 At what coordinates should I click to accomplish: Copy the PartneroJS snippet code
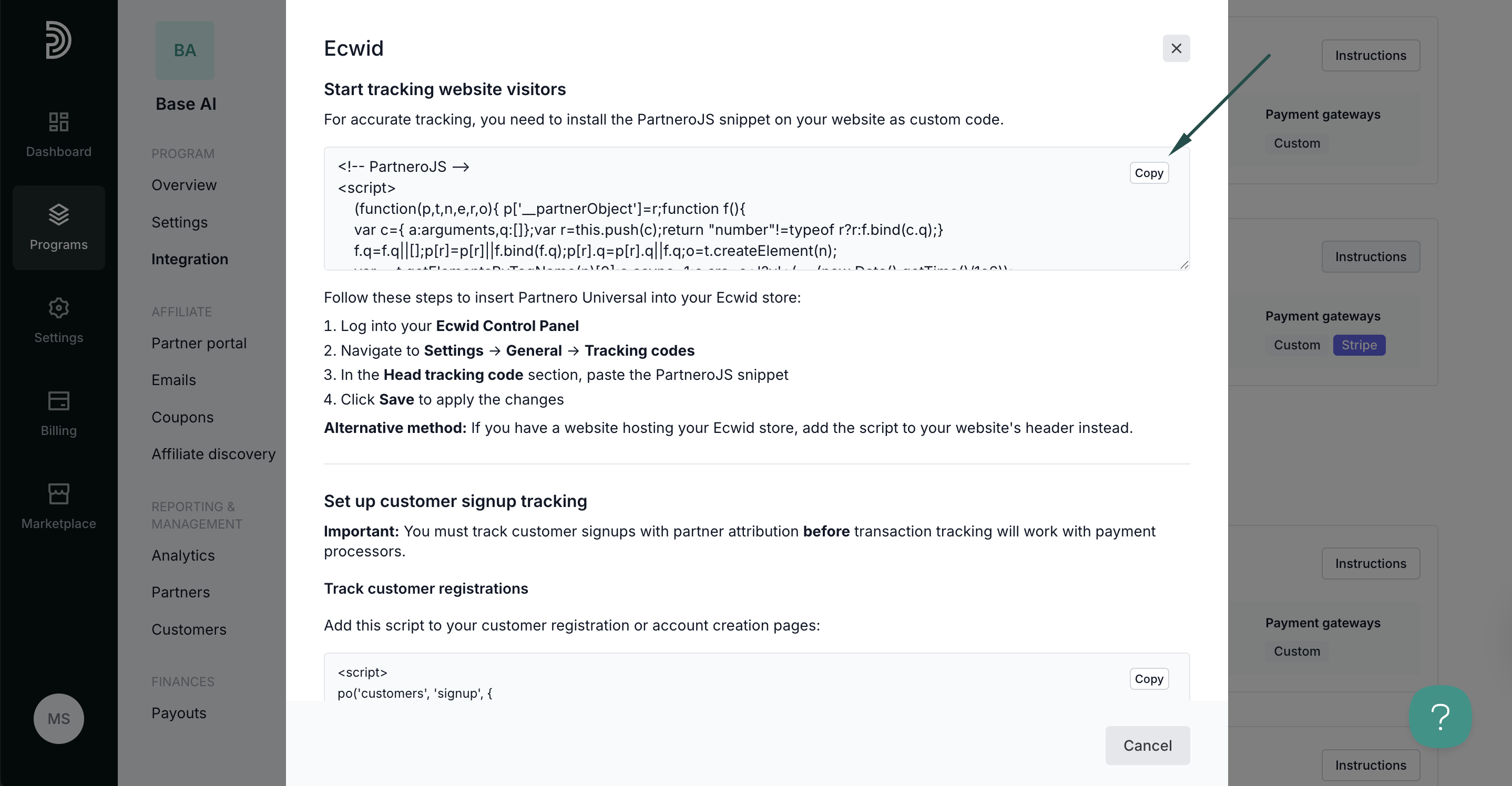tap(1149, 173)
